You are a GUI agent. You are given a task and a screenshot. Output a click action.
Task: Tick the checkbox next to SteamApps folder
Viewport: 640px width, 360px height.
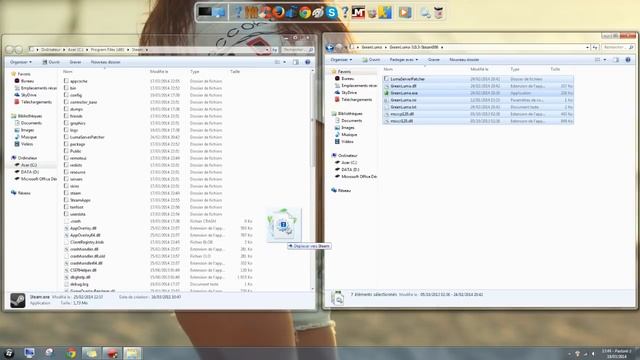[x=66, y=200]
